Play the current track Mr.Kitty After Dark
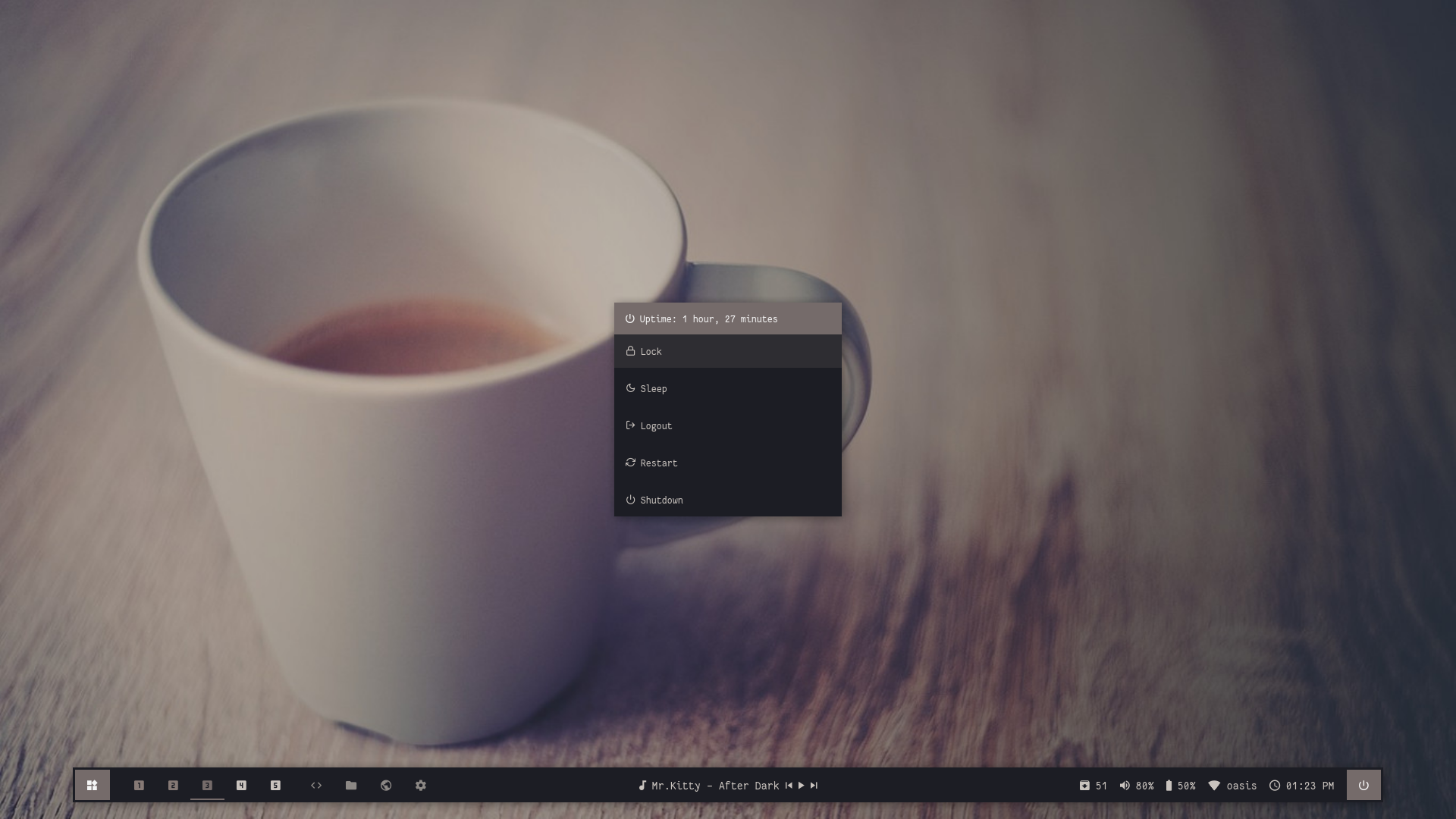1456x819 pixels. click(x=801, y=786)
